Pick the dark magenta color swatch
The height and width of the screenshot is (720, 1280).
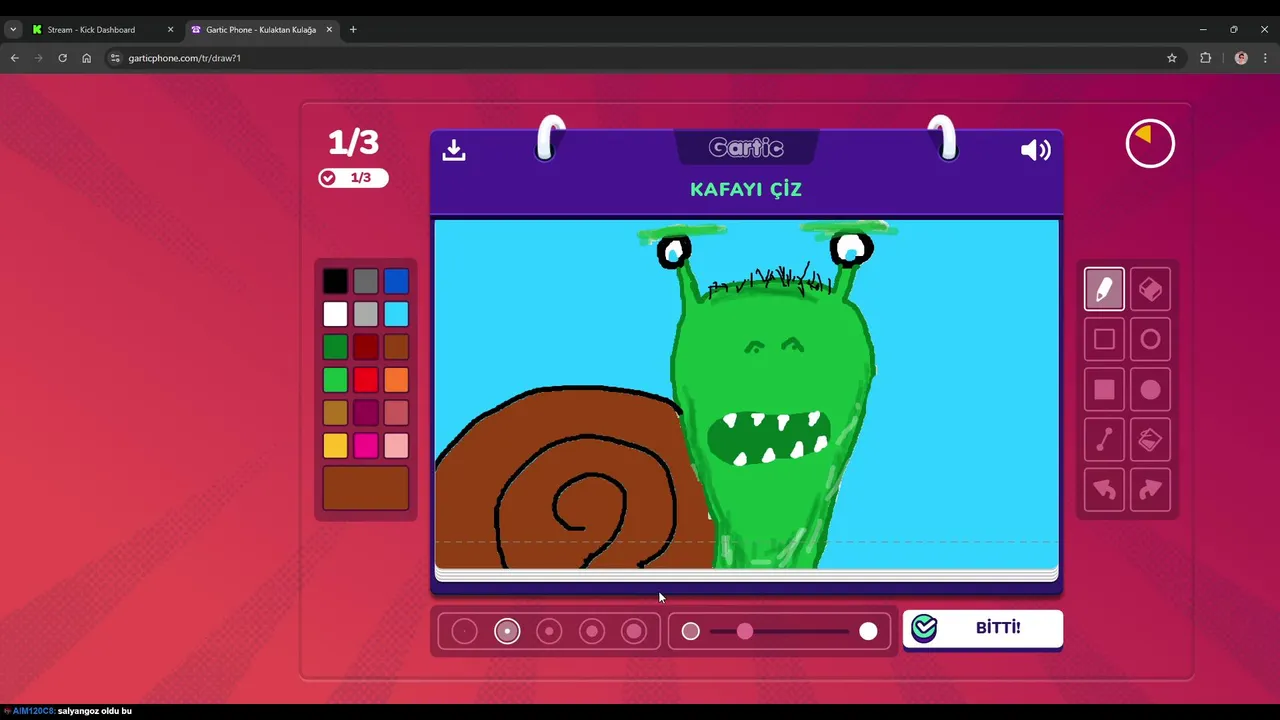[x=366, y=413]
